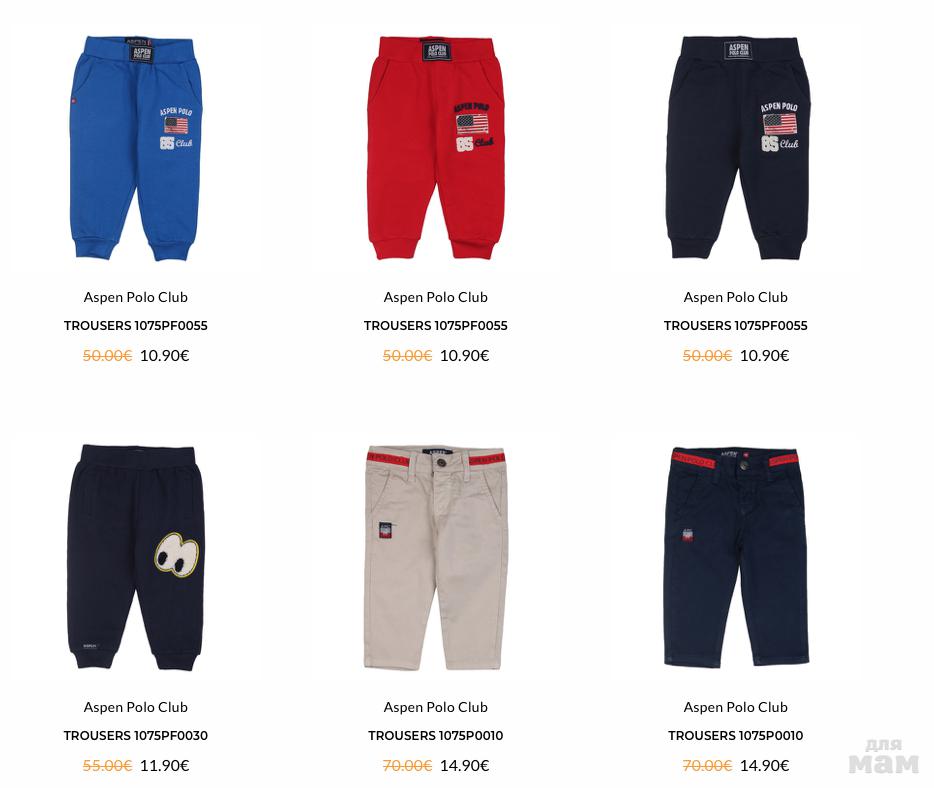934x788 pixels.
Task: Open TROUSERS 1075P0010 title under navy chinos
Action: (736, 736)
